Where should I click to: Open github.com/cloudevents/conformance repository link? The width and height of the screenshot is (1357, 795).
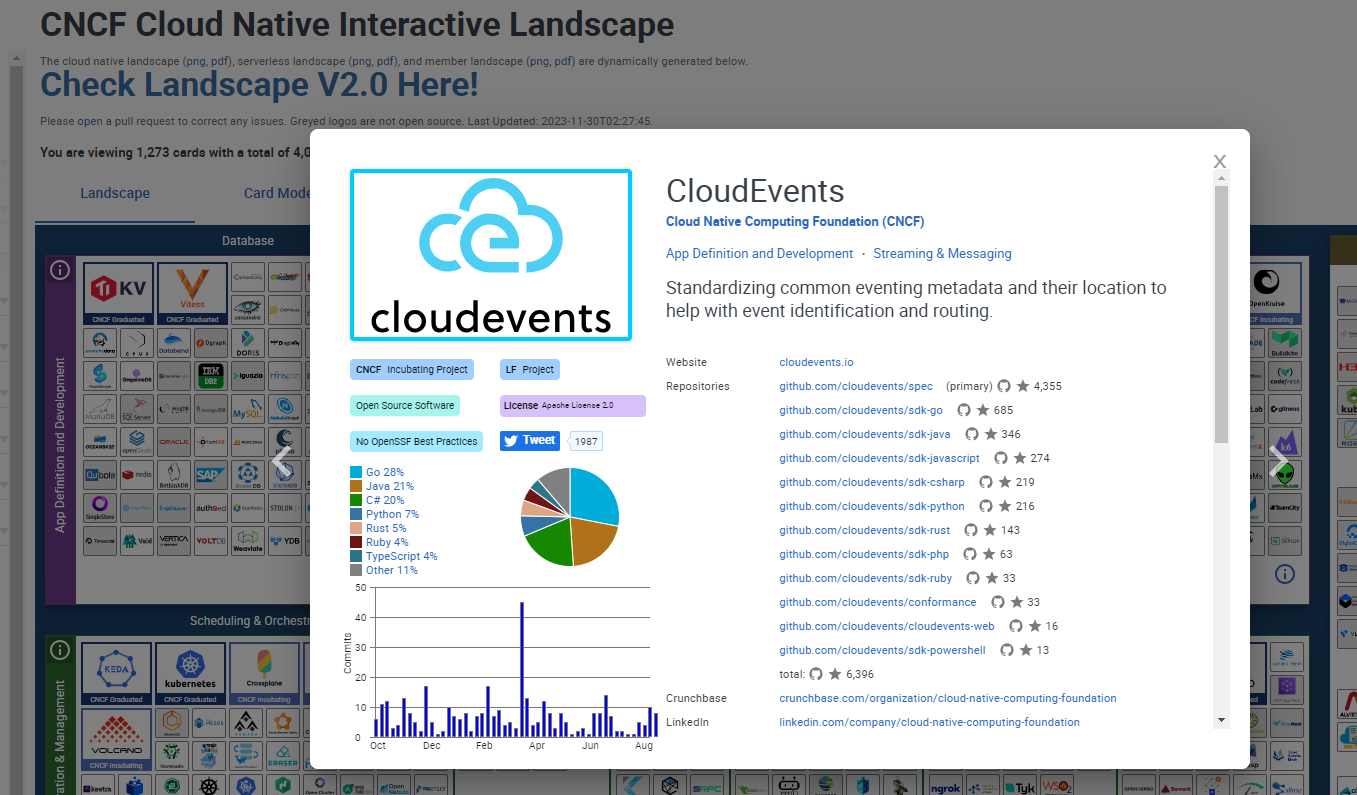pyautogui.click(x=878, y=602)
